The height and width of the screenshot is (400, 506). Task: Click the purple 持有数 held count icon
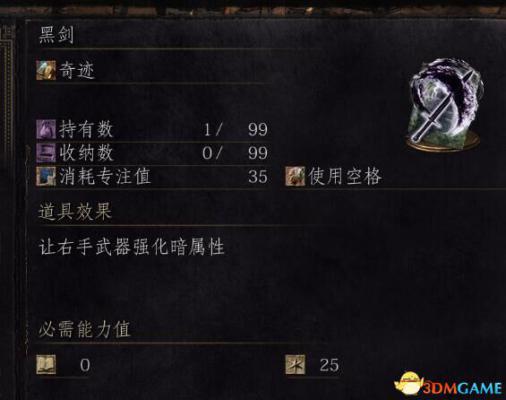coord(46,129)
